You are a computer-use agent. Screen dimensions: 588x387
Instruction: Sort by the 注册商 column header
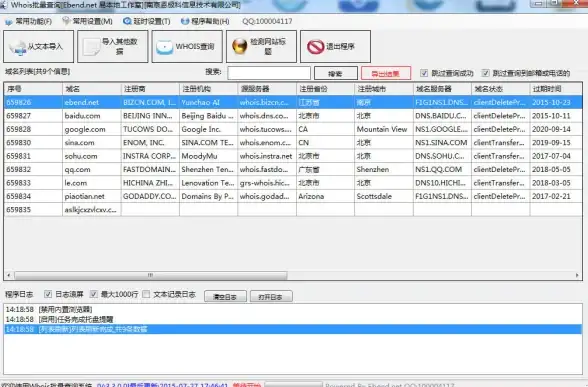point(150,89)
